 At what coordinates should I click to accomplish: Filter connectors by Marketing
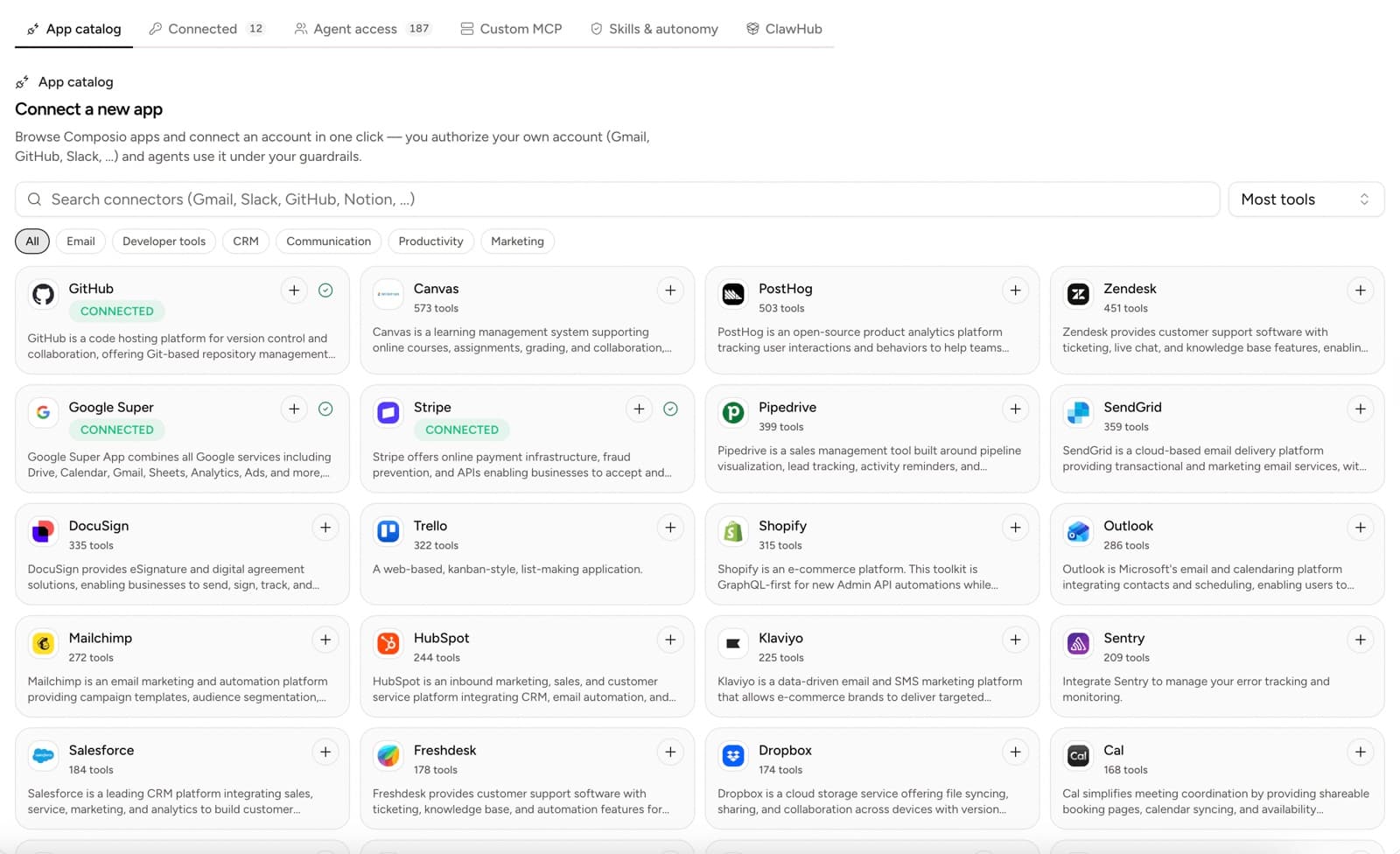pos(517,241)
